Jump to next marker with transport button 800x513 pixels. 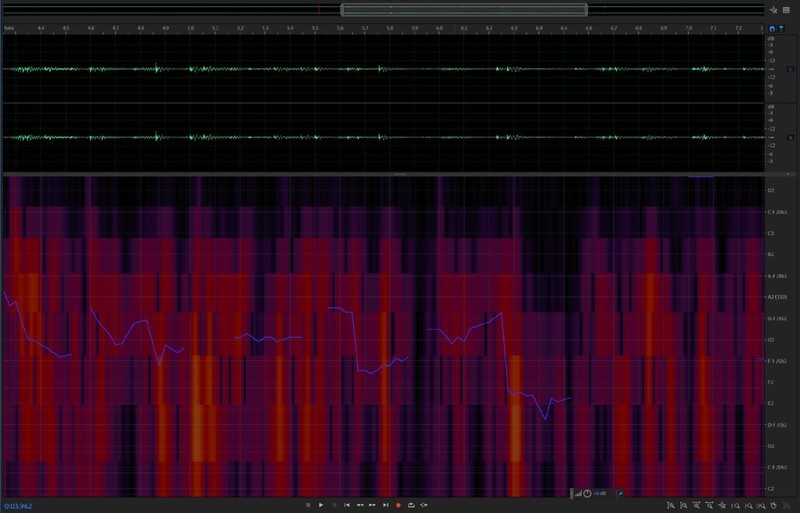tap(385, 505)
